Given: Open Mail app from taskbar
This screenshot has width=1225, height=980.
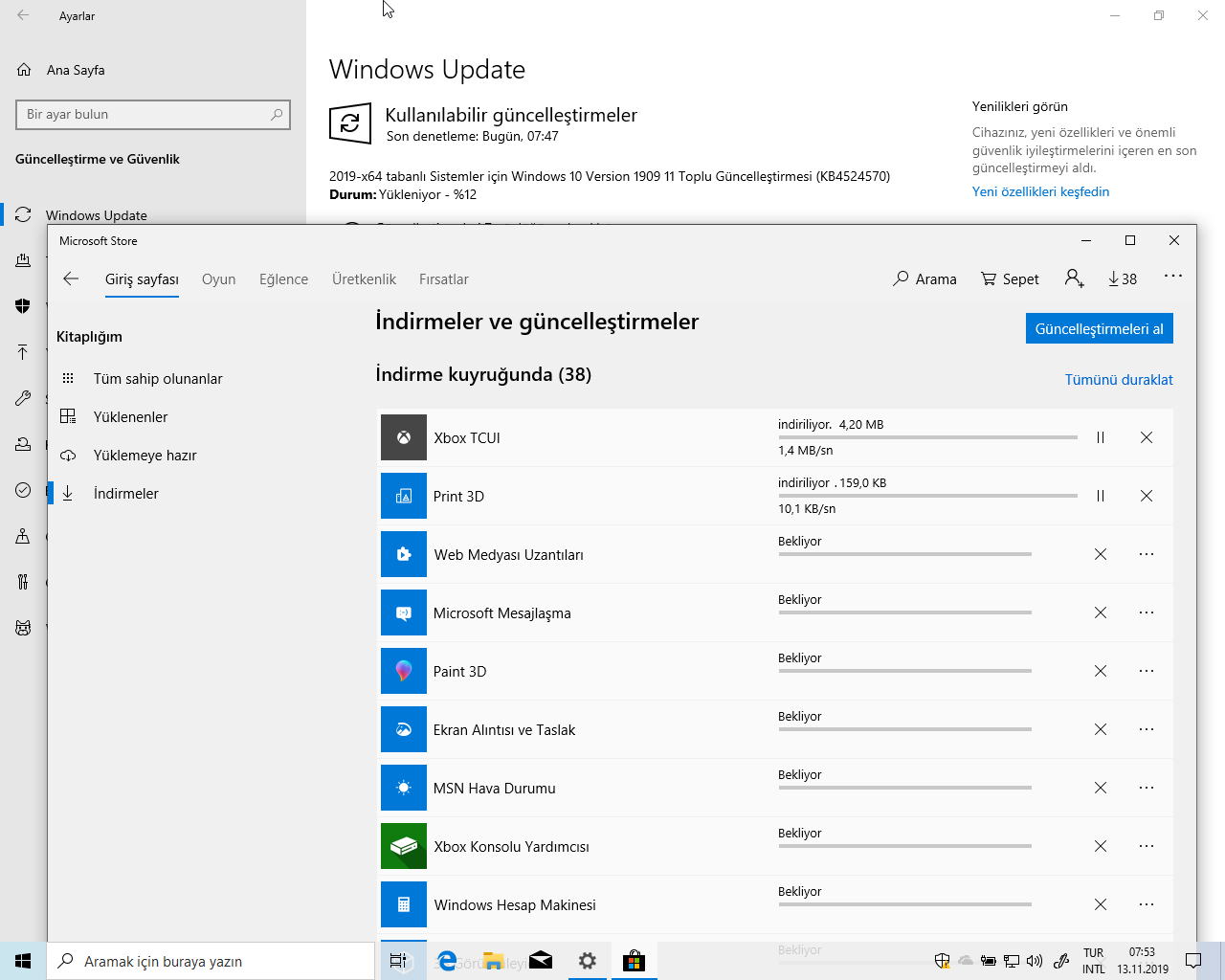Looking at the screenshot, I should pyautogui.click(x=541, y=961).
